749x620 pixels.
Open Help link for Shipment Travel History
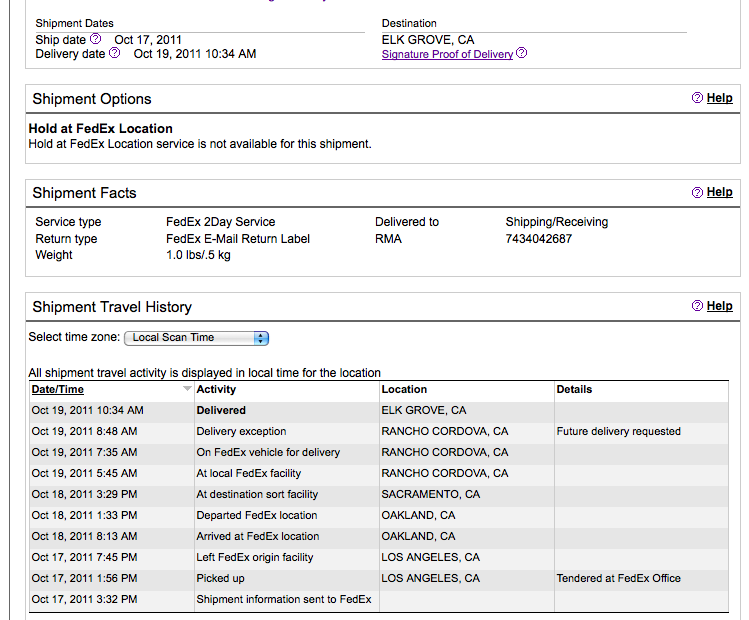coord(719,306)
